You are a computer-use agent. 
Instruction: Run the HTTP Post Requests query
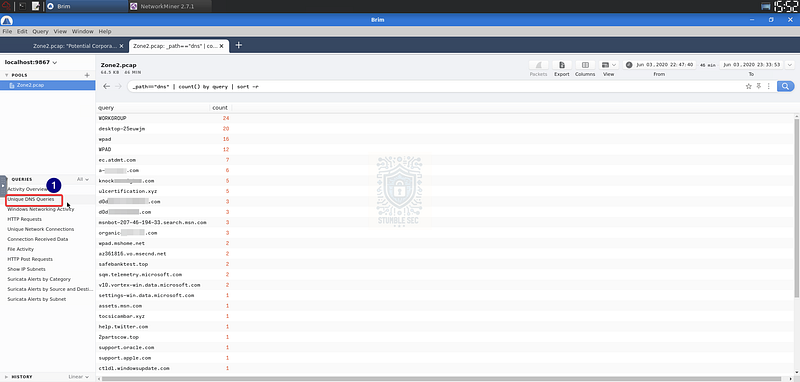coord(30,259)
